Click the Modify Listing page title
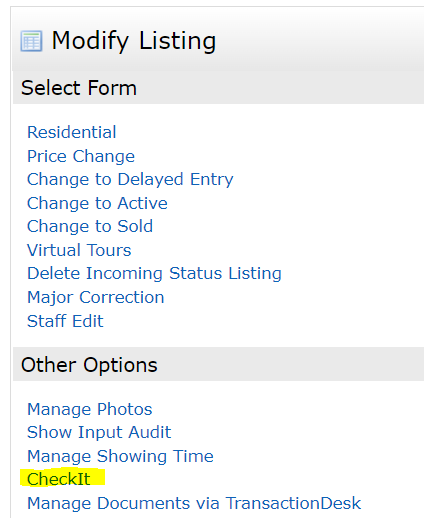This screenshot has height=518, width=424. point(134,41)
